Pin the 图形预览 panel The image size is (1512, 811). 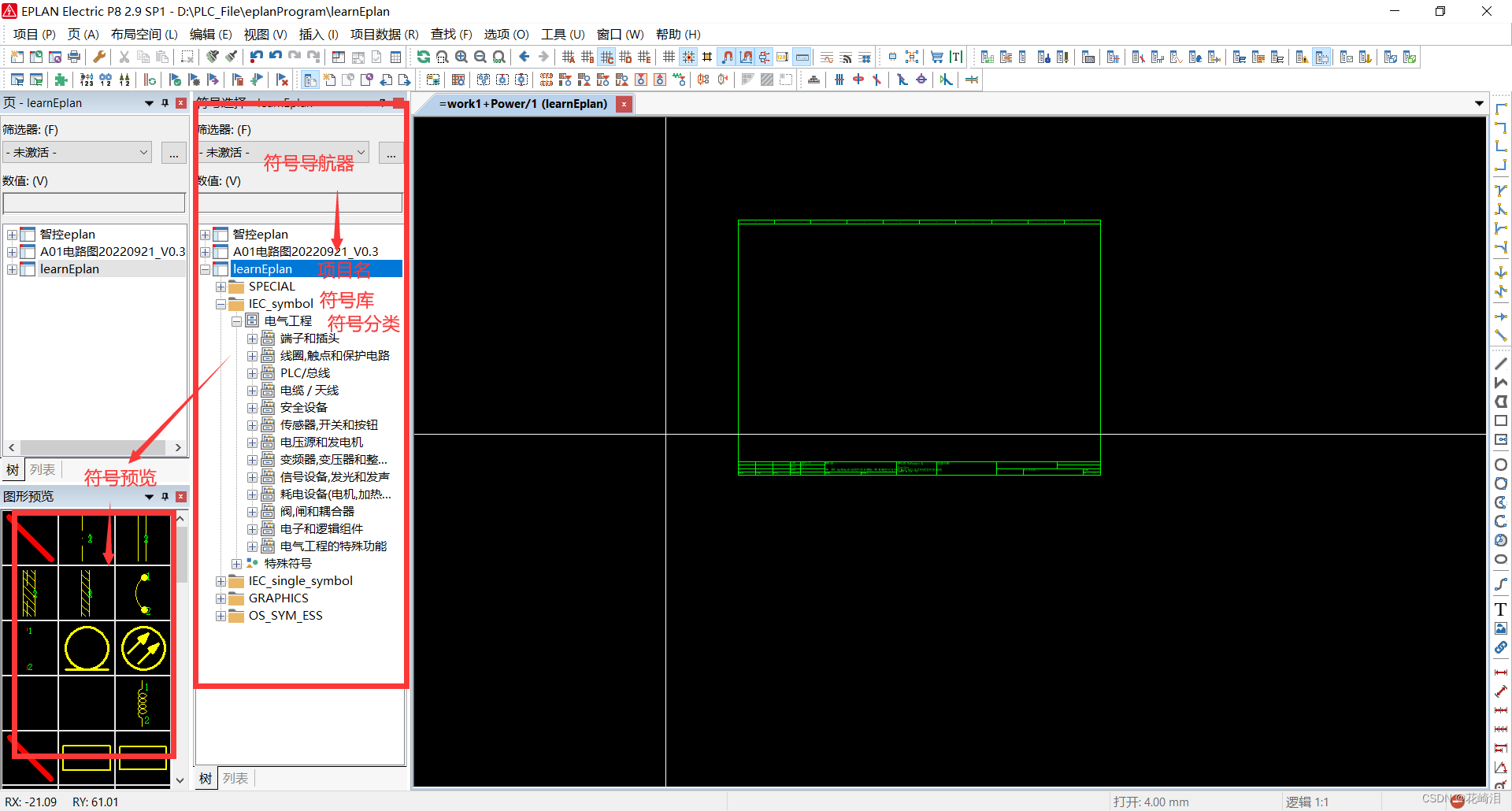pos(165,497)
